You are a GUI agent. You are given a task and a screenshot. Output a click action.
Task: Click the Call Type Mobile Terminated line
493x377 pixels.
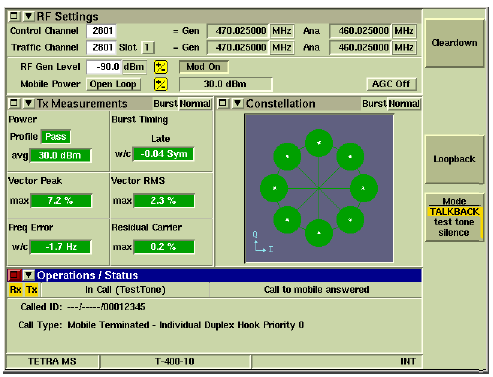161,325
